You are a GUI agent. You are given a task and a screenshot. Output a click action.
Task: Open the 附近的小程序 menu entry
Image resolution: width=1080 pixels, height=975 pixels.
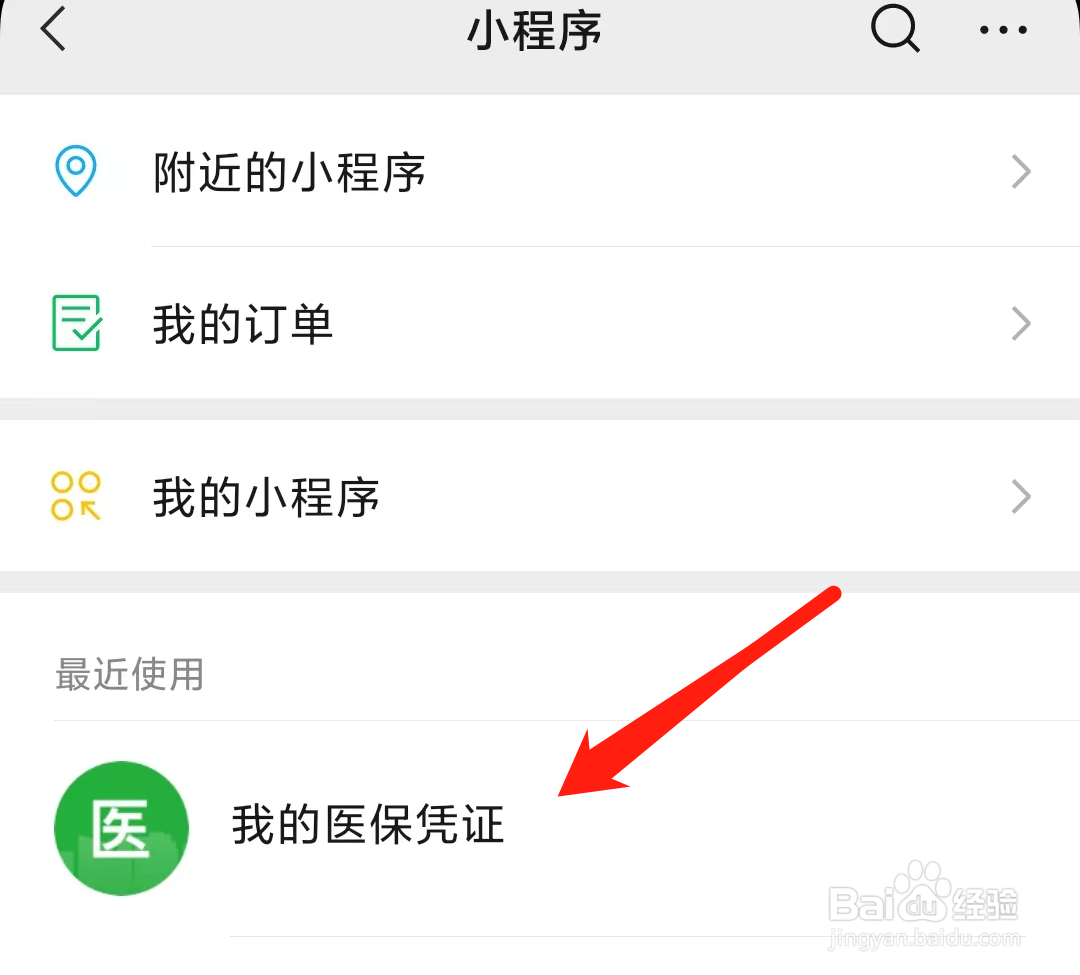540,171
